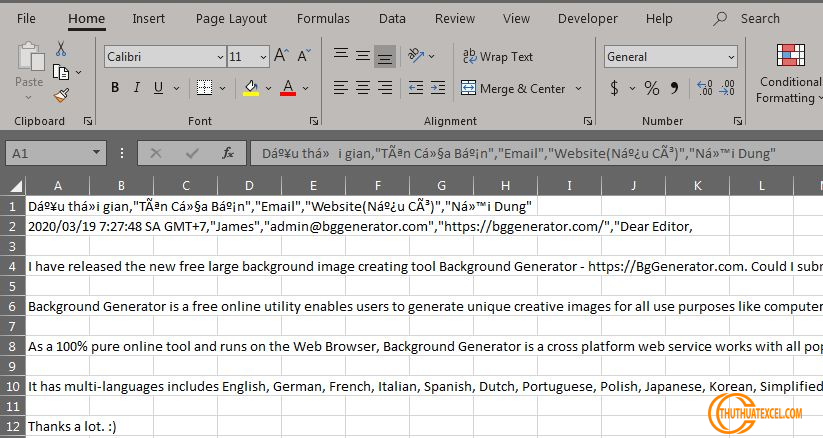
Task: Apply Accounting dollar format
Action: (x=614, y=88)
